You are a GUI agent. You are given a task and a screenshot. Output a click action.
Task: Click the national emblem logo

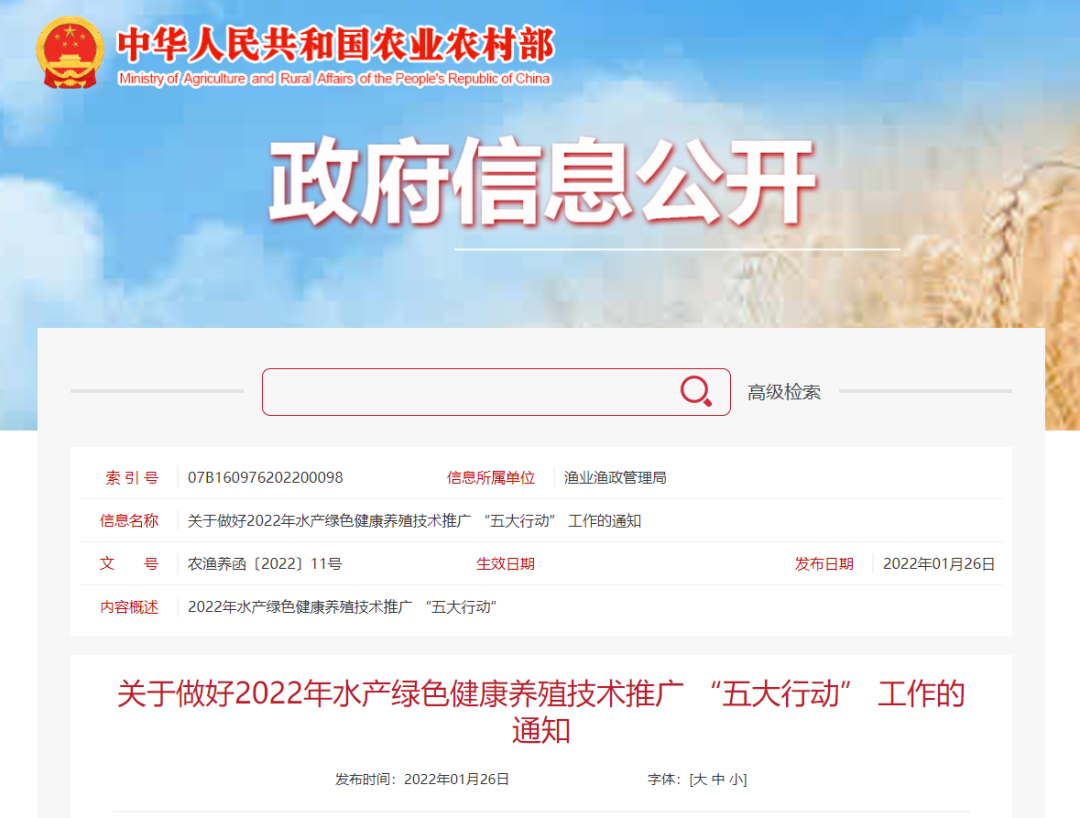[x=70, y=53]
